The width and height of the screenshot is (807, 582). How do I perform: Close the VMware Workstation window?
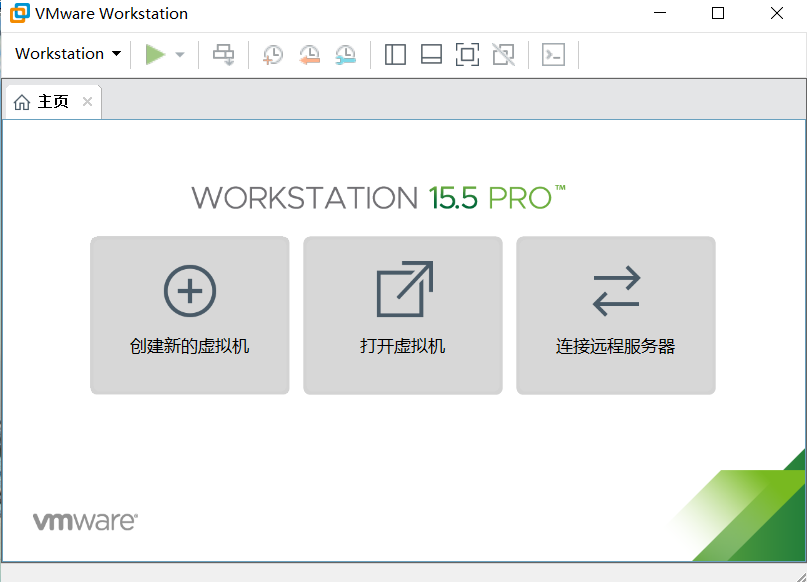click(x=777, y=13)
